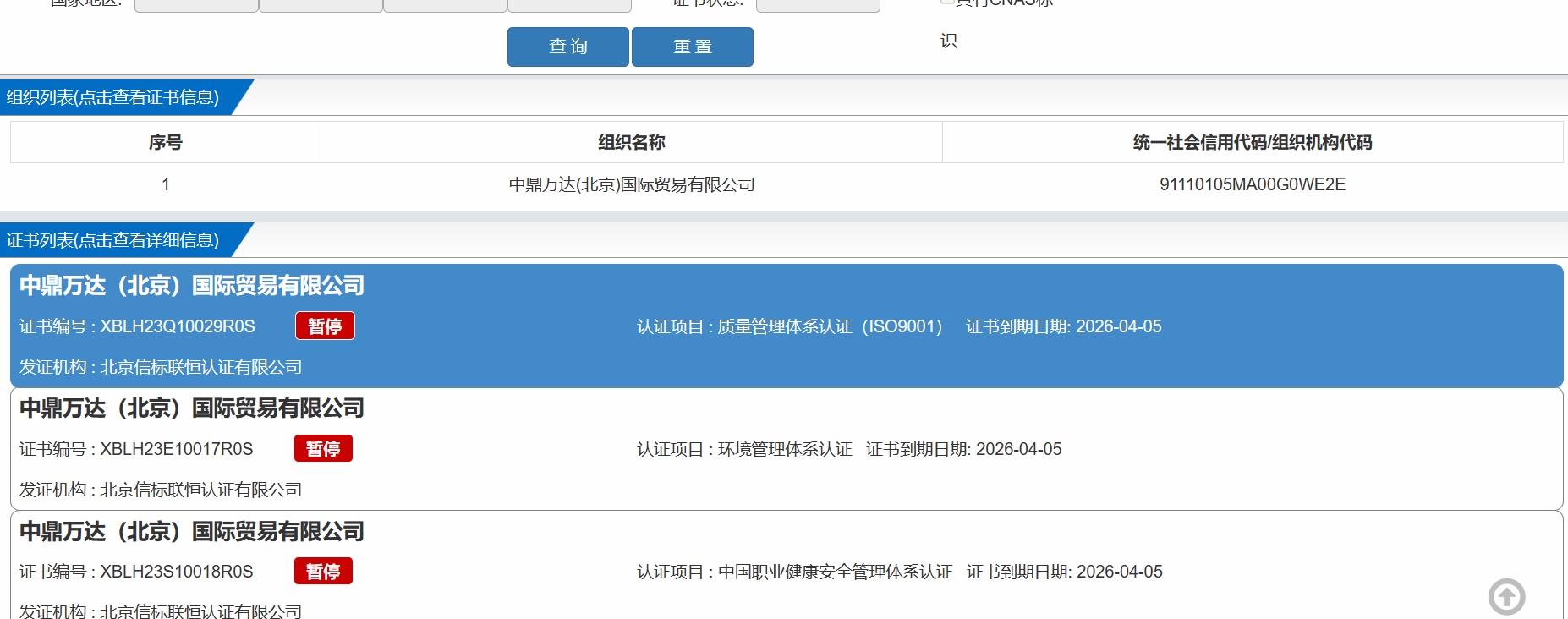The width and height of the screenshot is (1568, 619).
Task: Open the company title of the XBLH23S10018R0S card
Action: [x=192, y=532]
